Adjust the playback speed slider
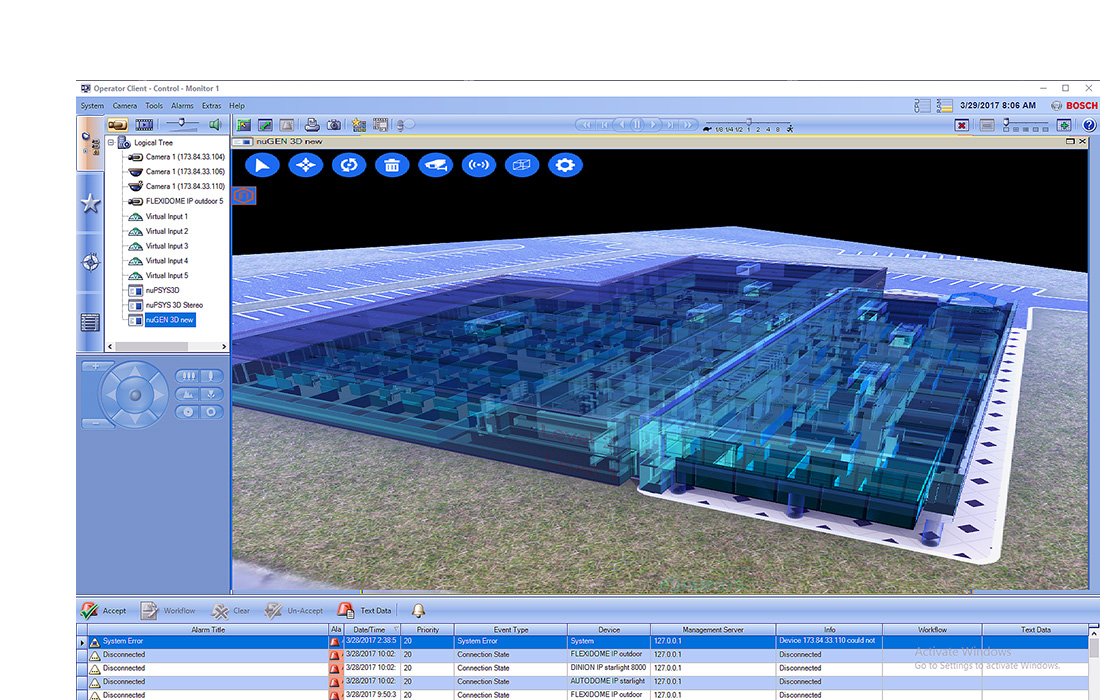This screenshot has width=1100, height=700. tap(749, 124)
